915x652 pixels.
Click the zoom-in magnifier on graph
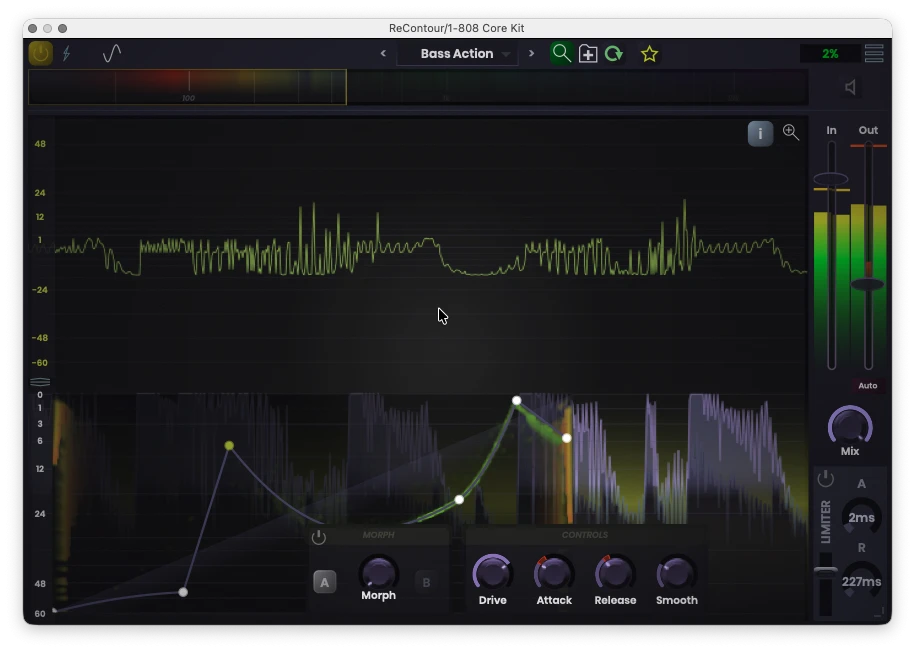791,133
